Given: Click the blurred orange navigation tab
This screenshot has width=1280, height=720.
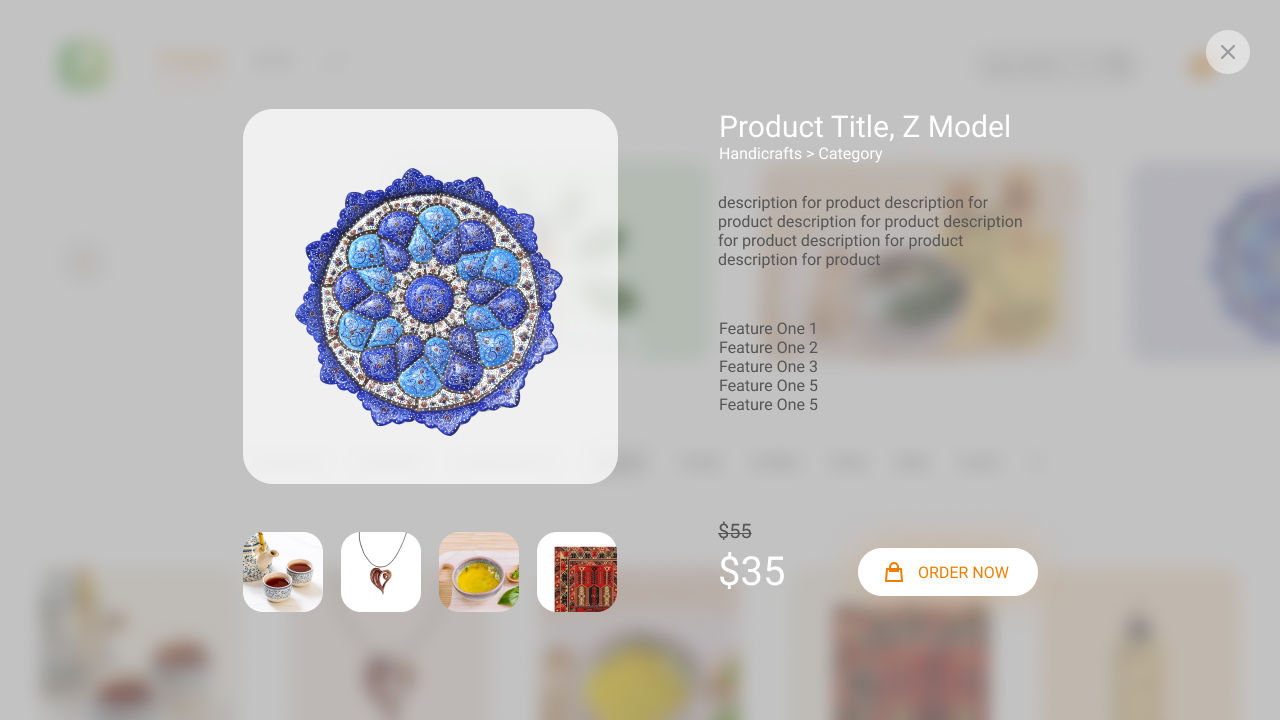Looking at the screenshot, I should point(190,63).
